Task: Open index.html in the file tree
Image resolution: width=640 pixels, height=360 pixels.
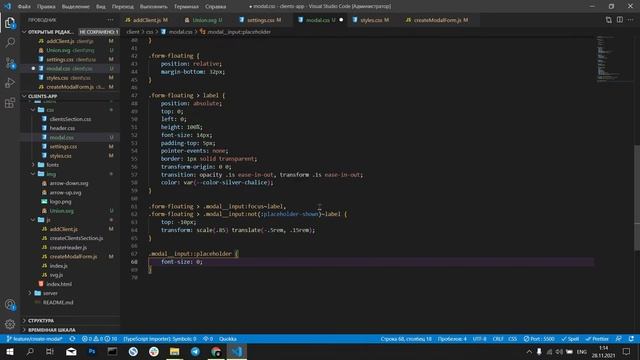Action: (59, 284)
